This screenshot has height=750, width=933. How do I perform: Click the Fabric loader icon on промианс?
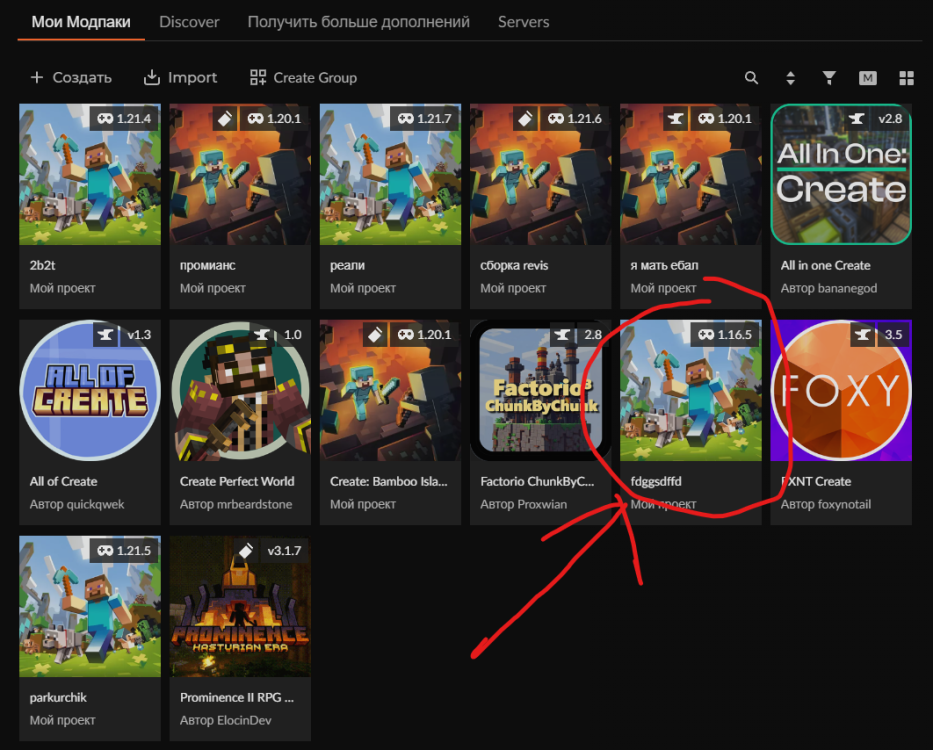pyautogui.click(x=225, y=118)
